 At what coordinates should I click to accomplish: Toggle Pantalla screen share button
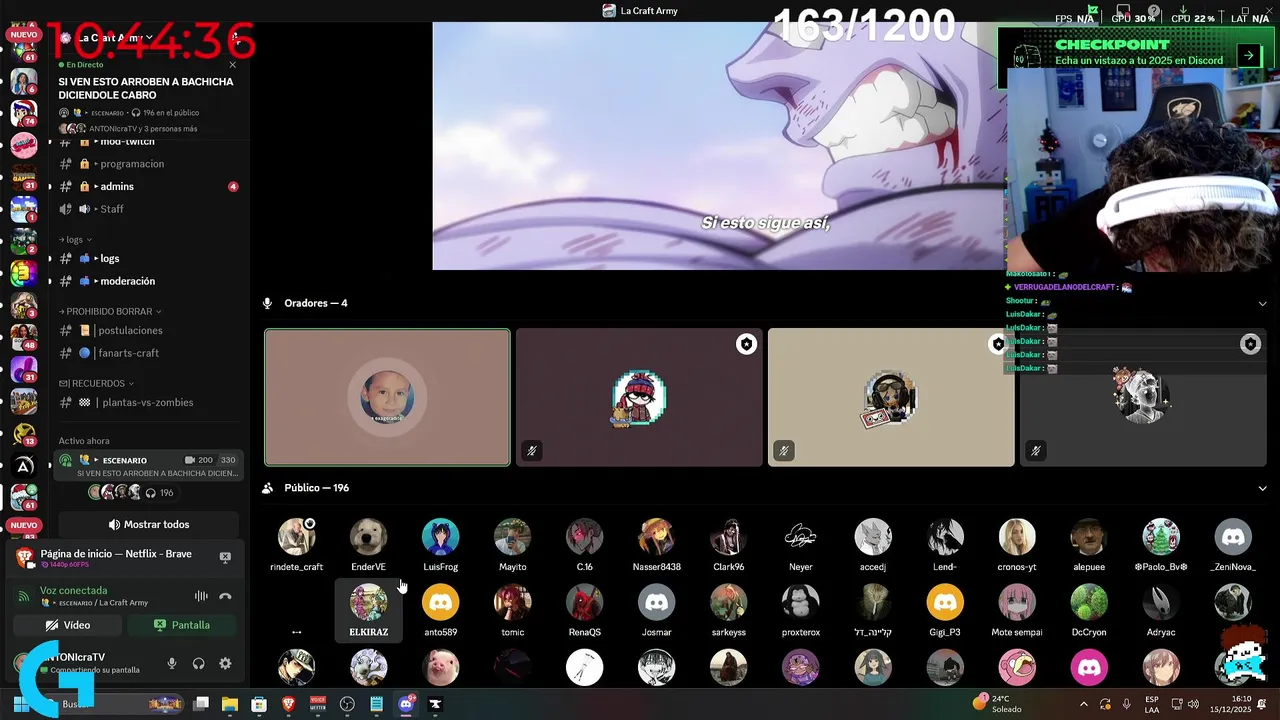click(182, 625)
